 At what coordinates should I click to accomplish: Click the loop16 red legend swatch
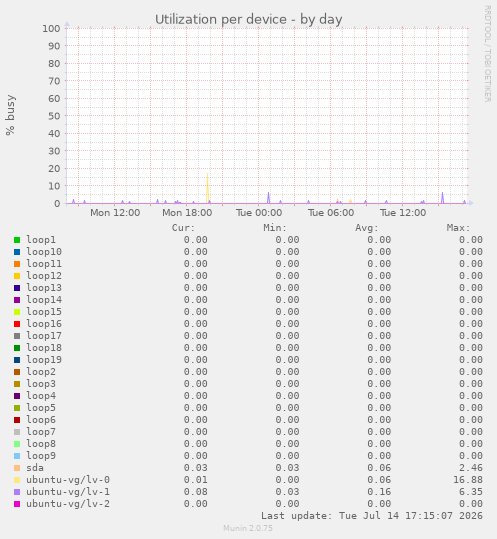point(17,324)
